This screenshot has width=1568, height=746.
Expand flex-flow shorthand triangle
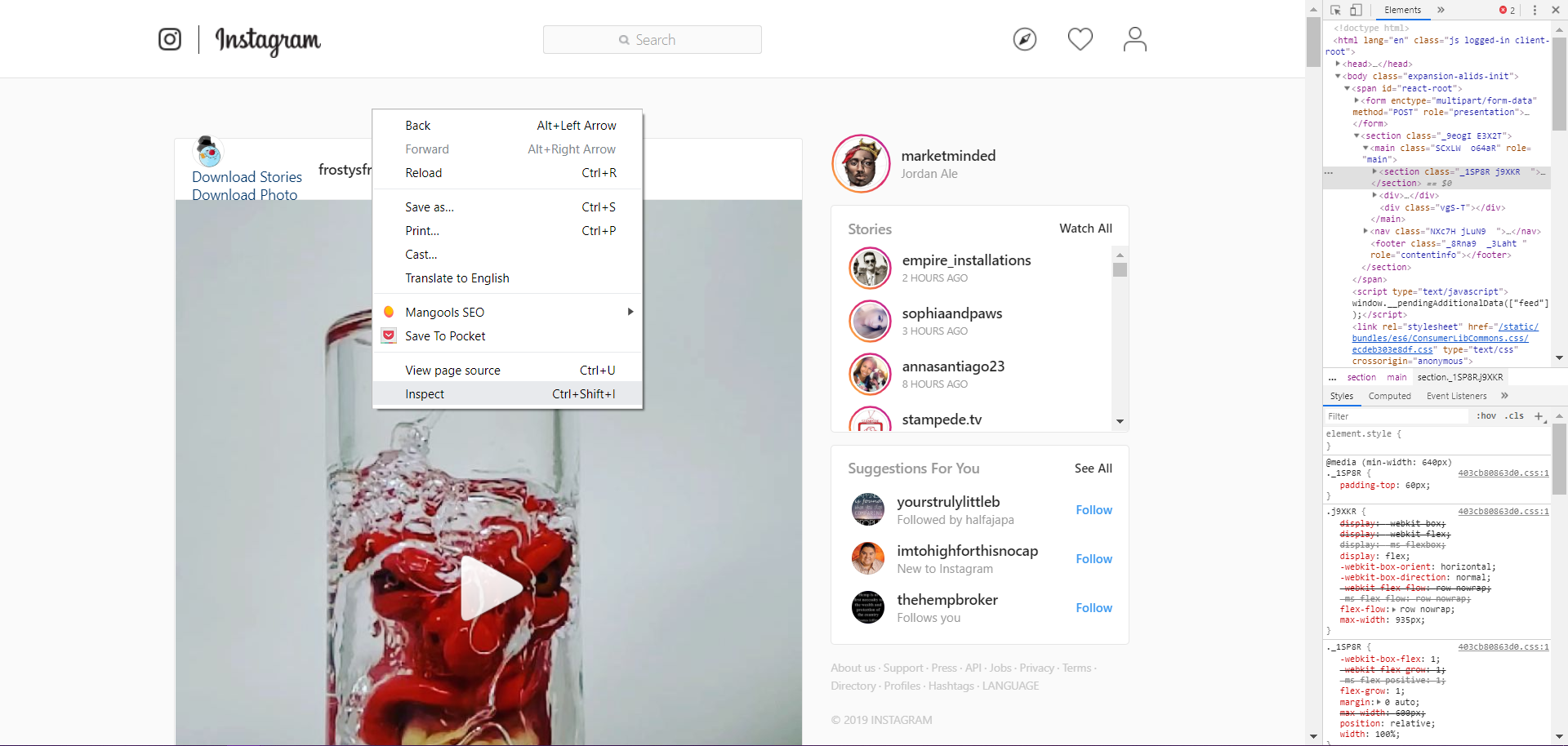pos(1394,610)
